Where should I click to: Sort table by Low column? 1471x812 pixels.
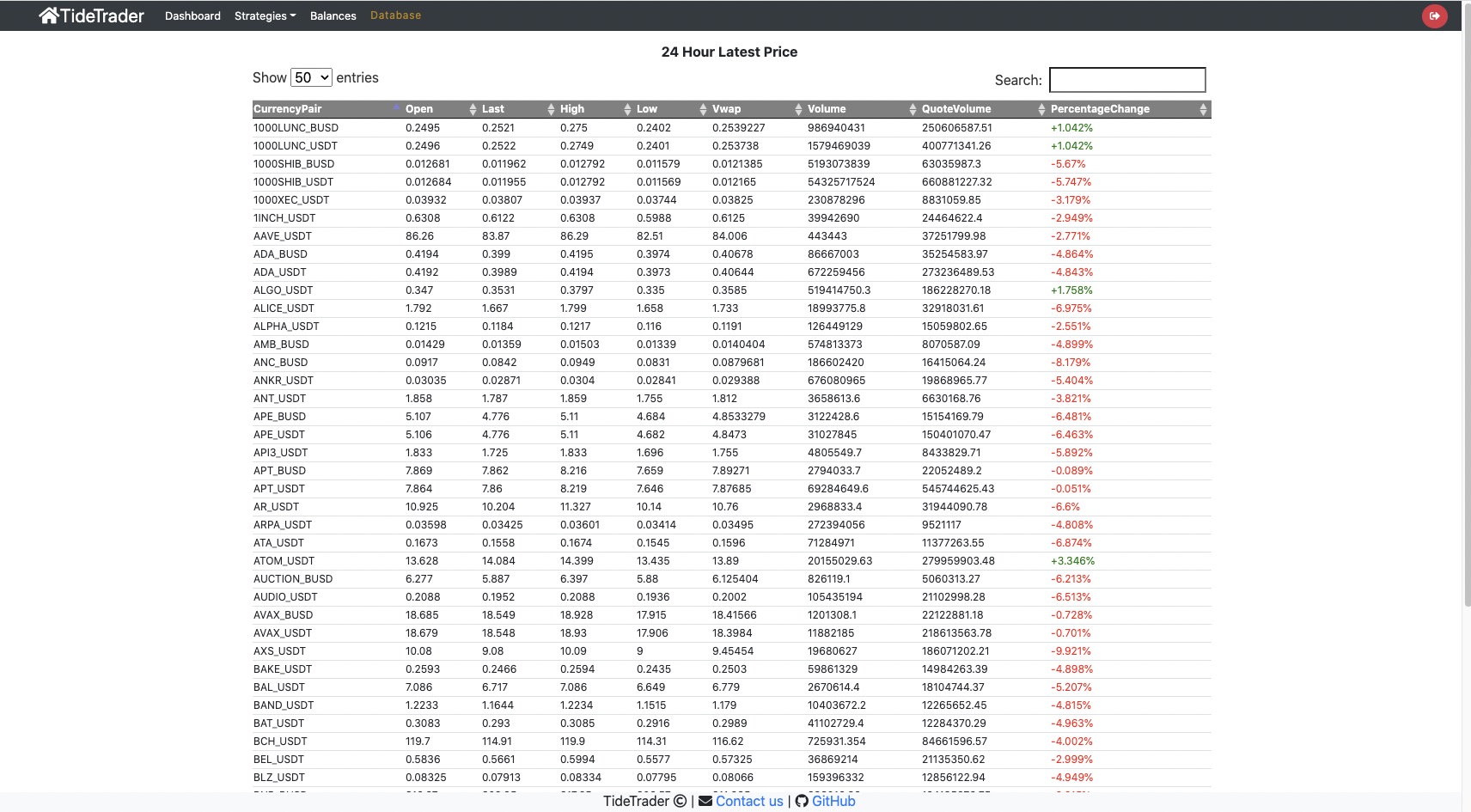pos(672,109)
